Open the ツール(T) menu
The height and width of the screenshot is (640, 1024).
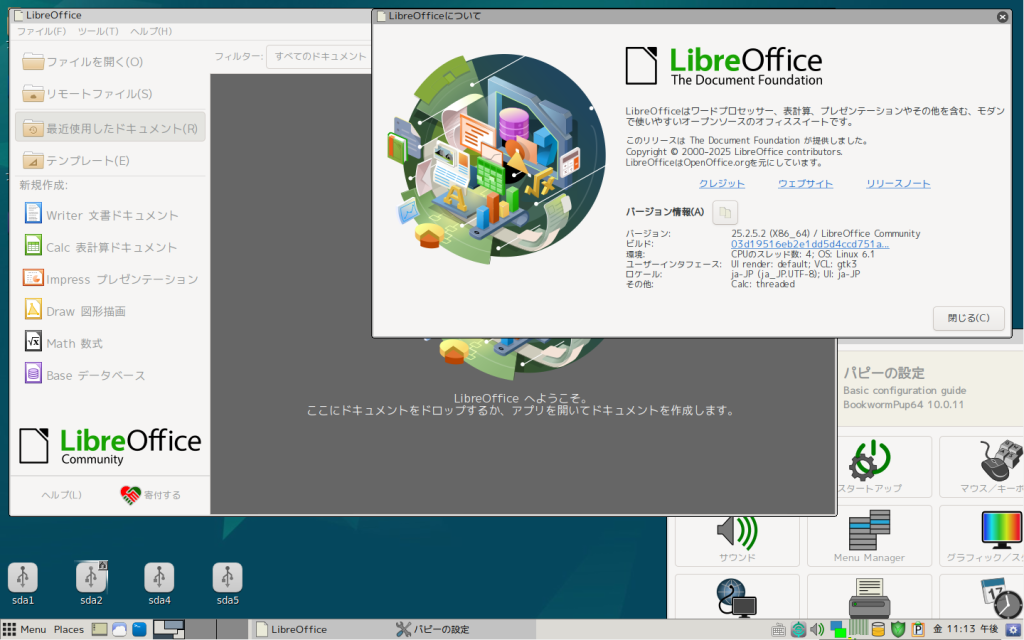point(98,31)
